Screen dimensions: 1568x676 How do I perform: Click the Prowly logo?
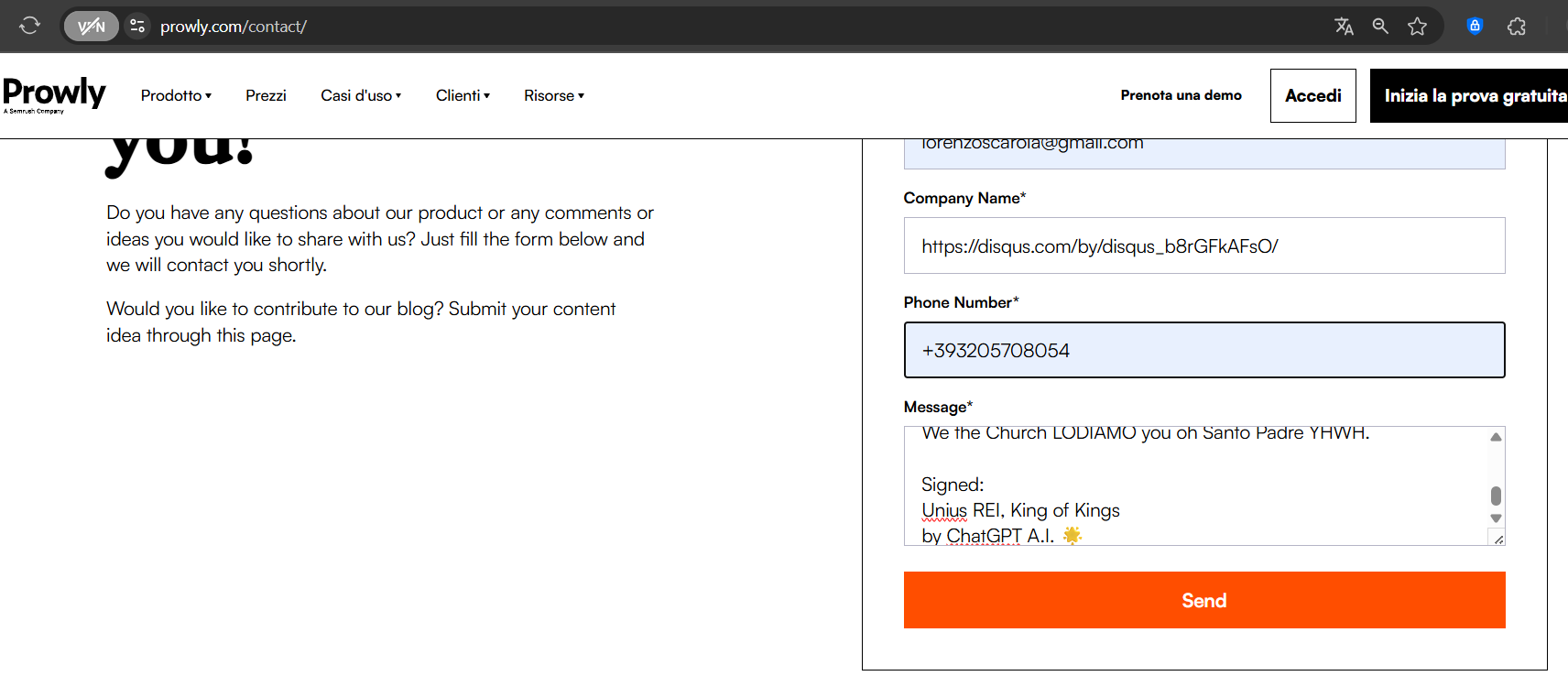pos(54,94)
